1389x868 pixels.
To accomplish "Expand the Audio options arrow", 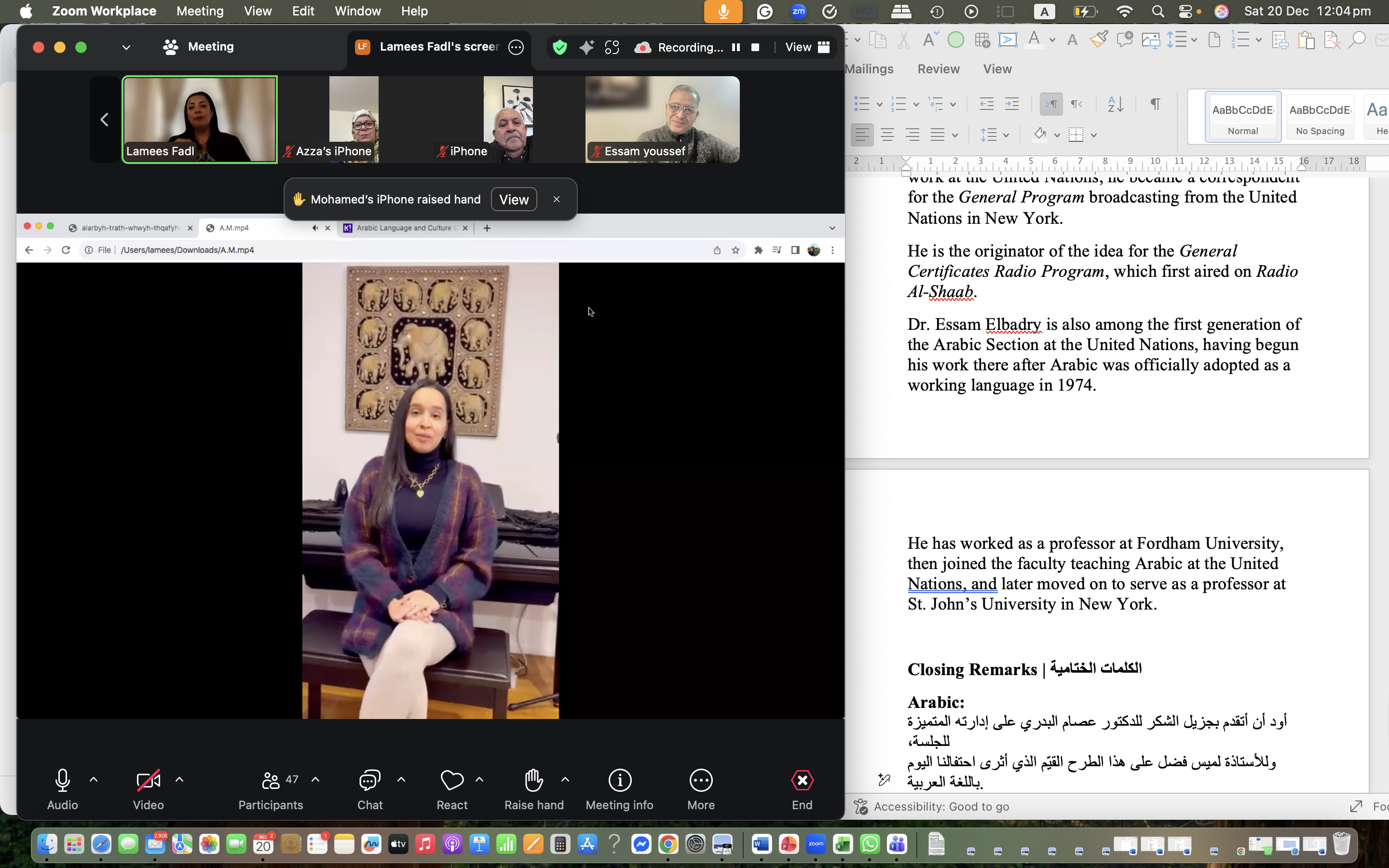I will (x=94, y=780).
